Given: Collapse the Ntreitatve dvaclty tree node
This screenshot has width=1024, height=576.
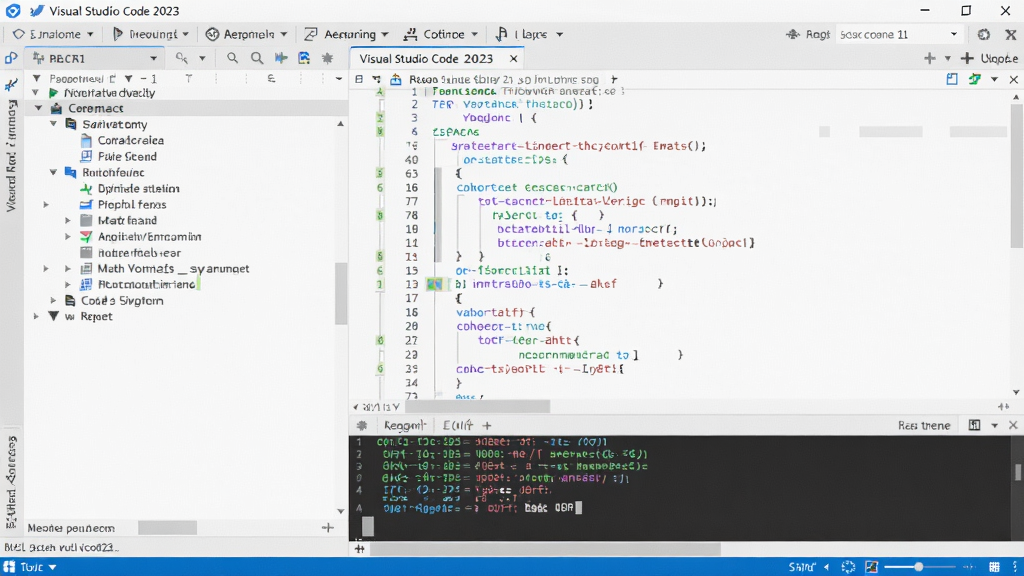Looking at the screenshot, I should pos(35,93).
